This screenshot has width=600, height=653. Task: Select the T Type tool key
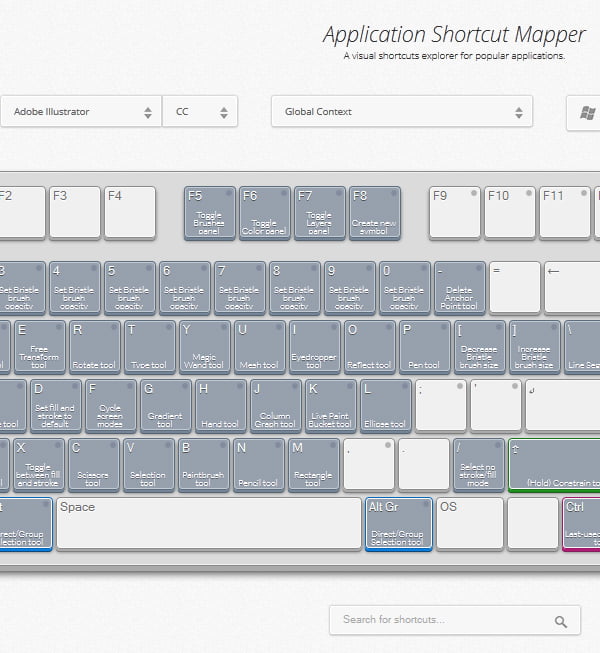click(150, 347)
